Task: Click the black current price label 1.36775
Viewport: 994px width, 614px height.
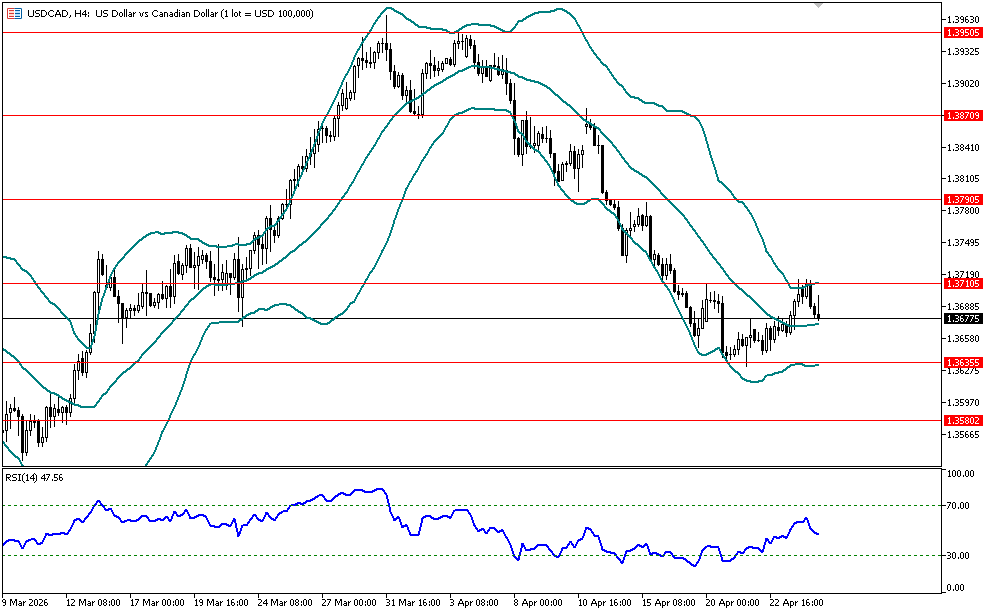Action: pos(963,318)
